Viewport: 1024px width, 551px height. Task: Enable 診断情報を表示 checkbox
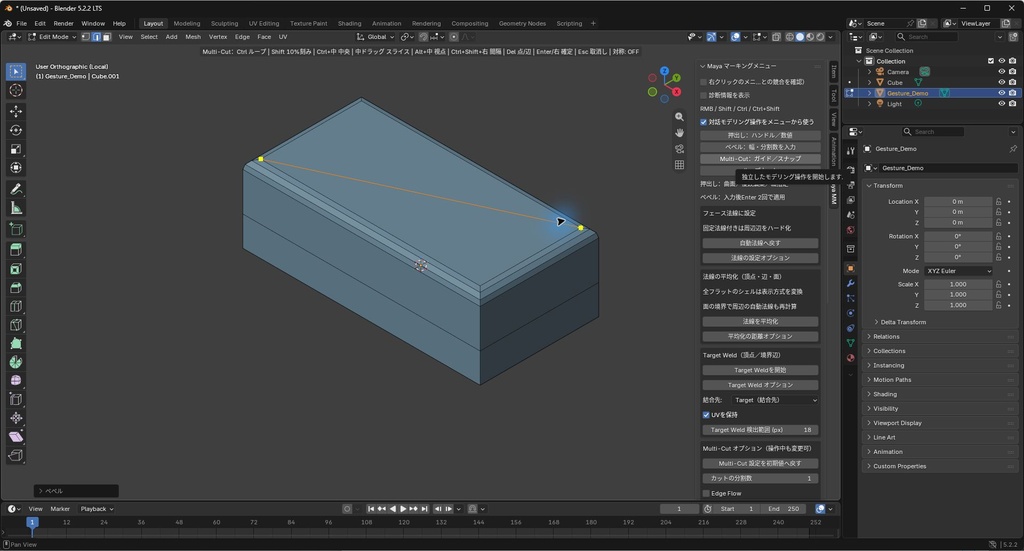click(704, 95)
